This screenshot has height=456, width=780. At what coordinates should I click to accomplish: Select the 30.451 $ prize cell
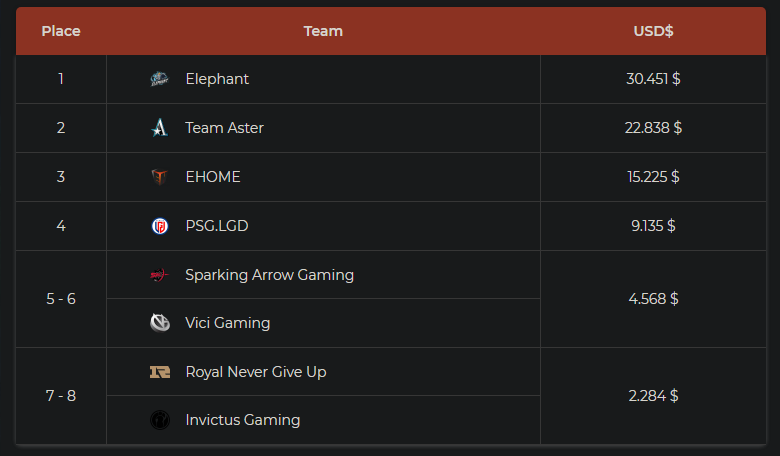[653, 79]
